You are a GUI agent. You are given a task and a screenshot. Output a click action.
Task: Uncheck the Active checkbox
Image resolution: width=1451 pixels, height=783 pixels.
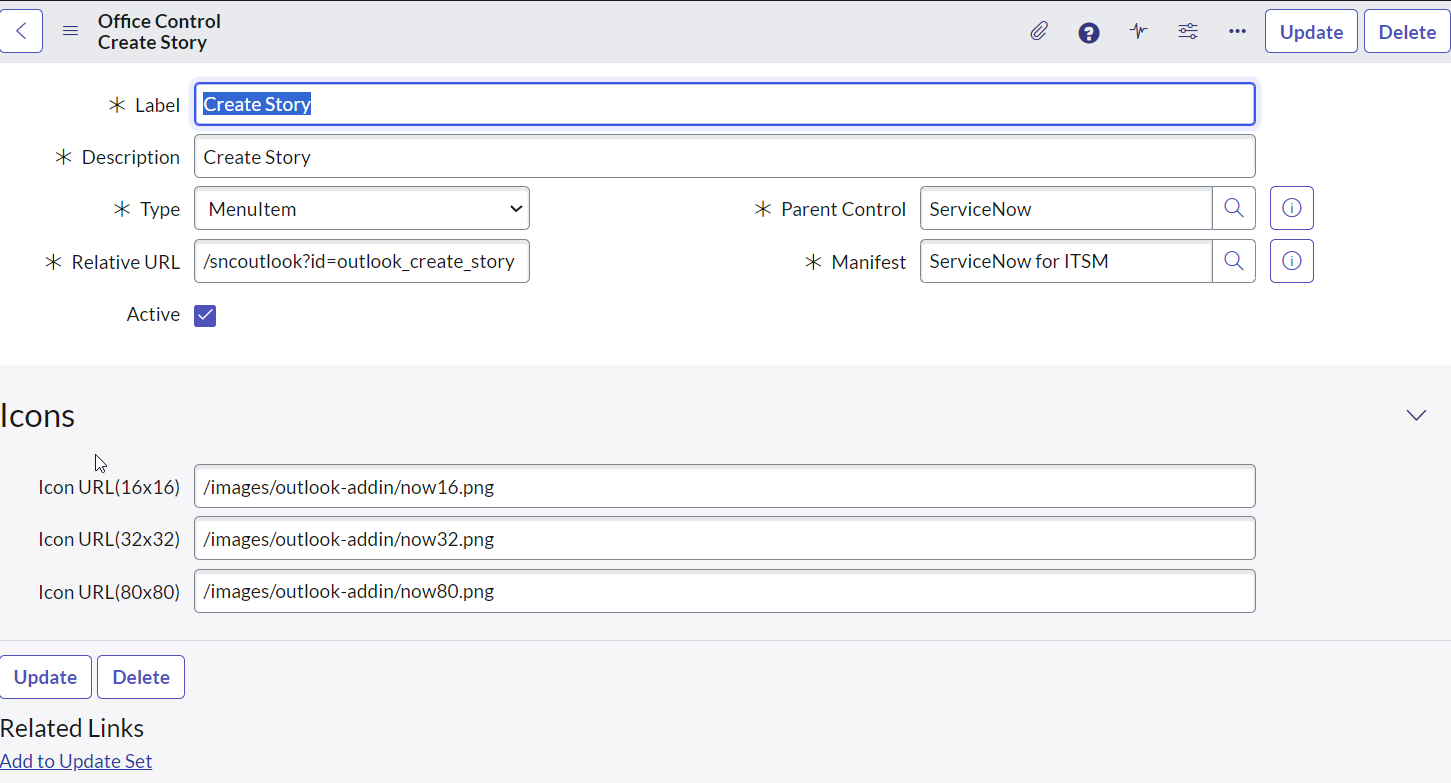[204, 315]
